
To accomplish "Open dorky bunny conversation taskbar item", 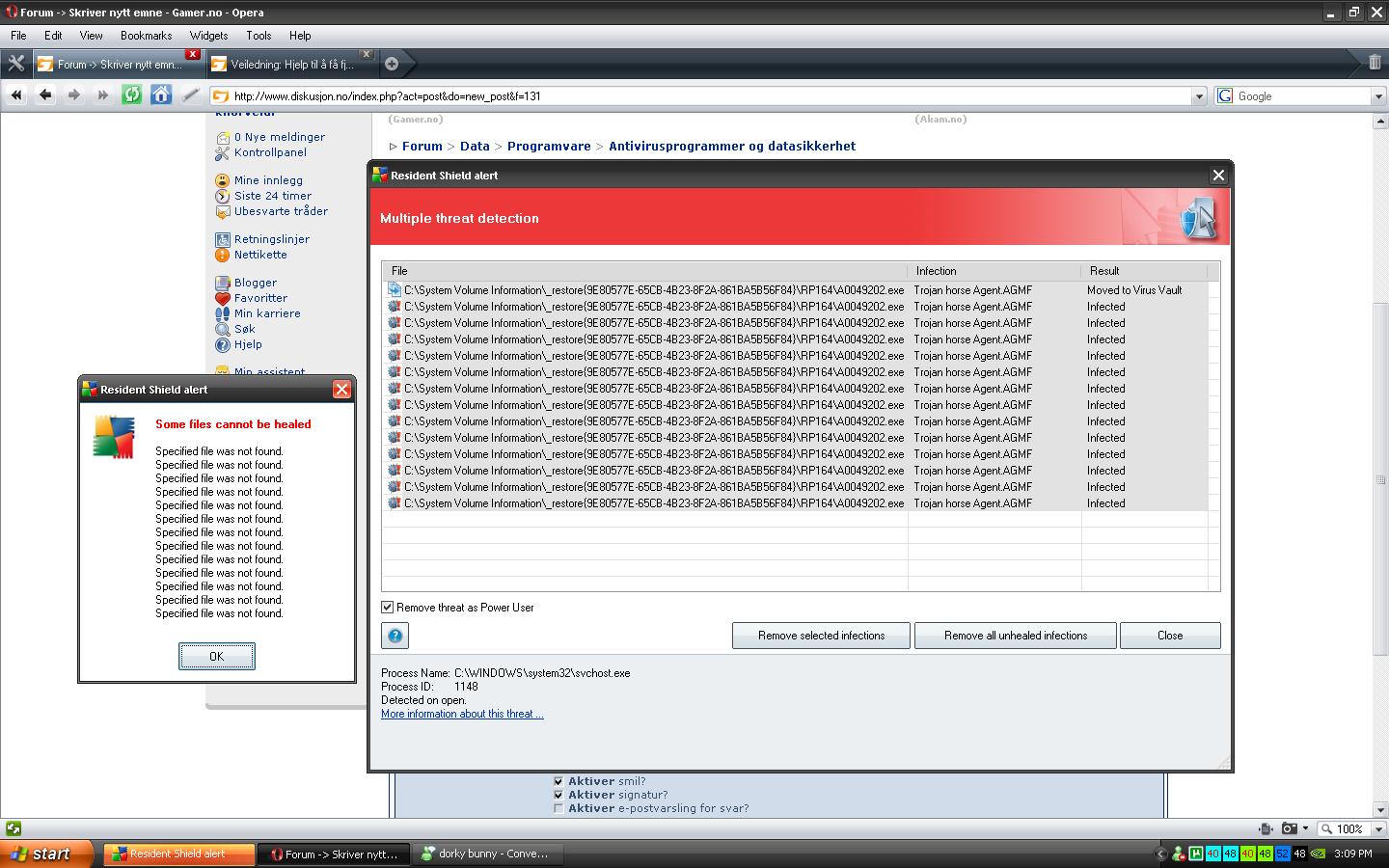I will coord(488,854).
